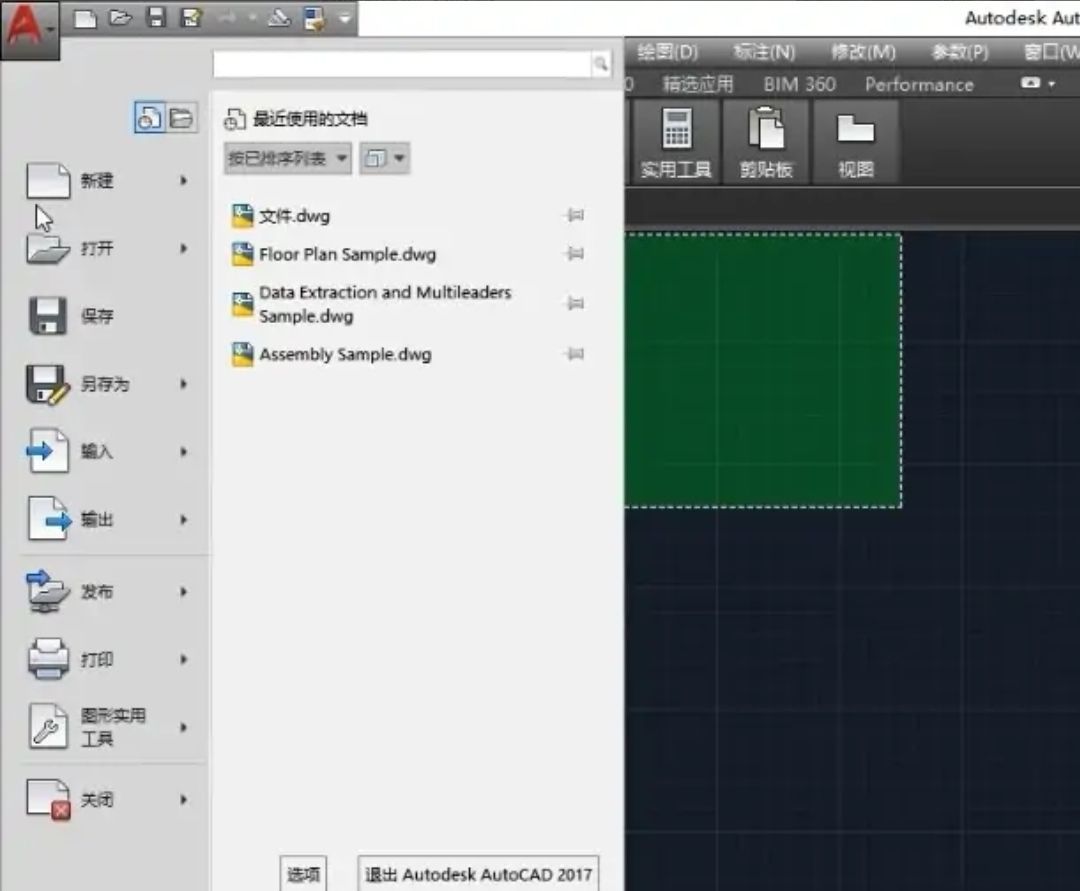
Task: Expand the 新建 submenu arrow
Action: point(183,180)
